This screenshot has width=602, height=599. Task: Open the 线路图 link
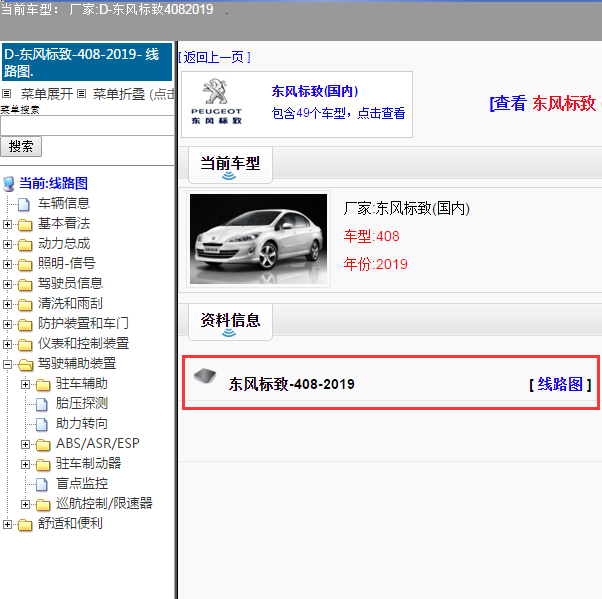point(560,384)
